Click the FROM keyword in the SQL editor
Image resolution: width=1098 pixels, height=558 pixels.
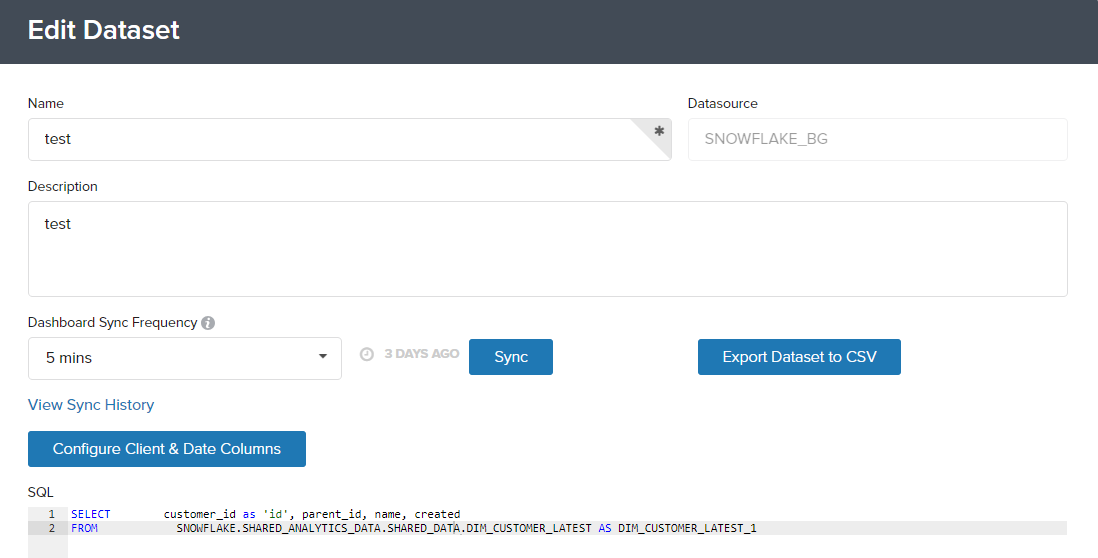85,528
